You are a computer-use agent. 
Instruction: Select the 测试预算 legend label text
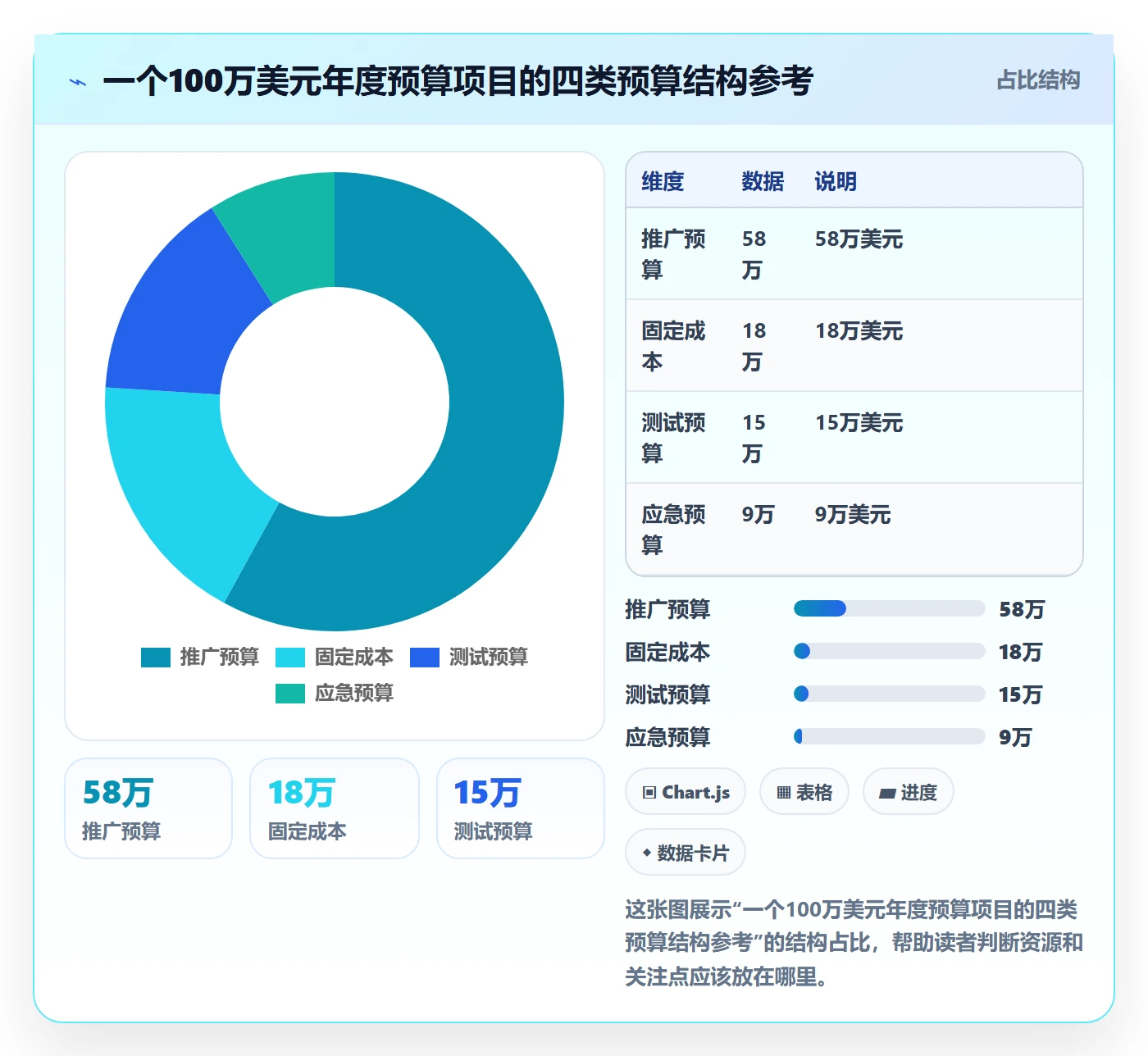(488, 658)
